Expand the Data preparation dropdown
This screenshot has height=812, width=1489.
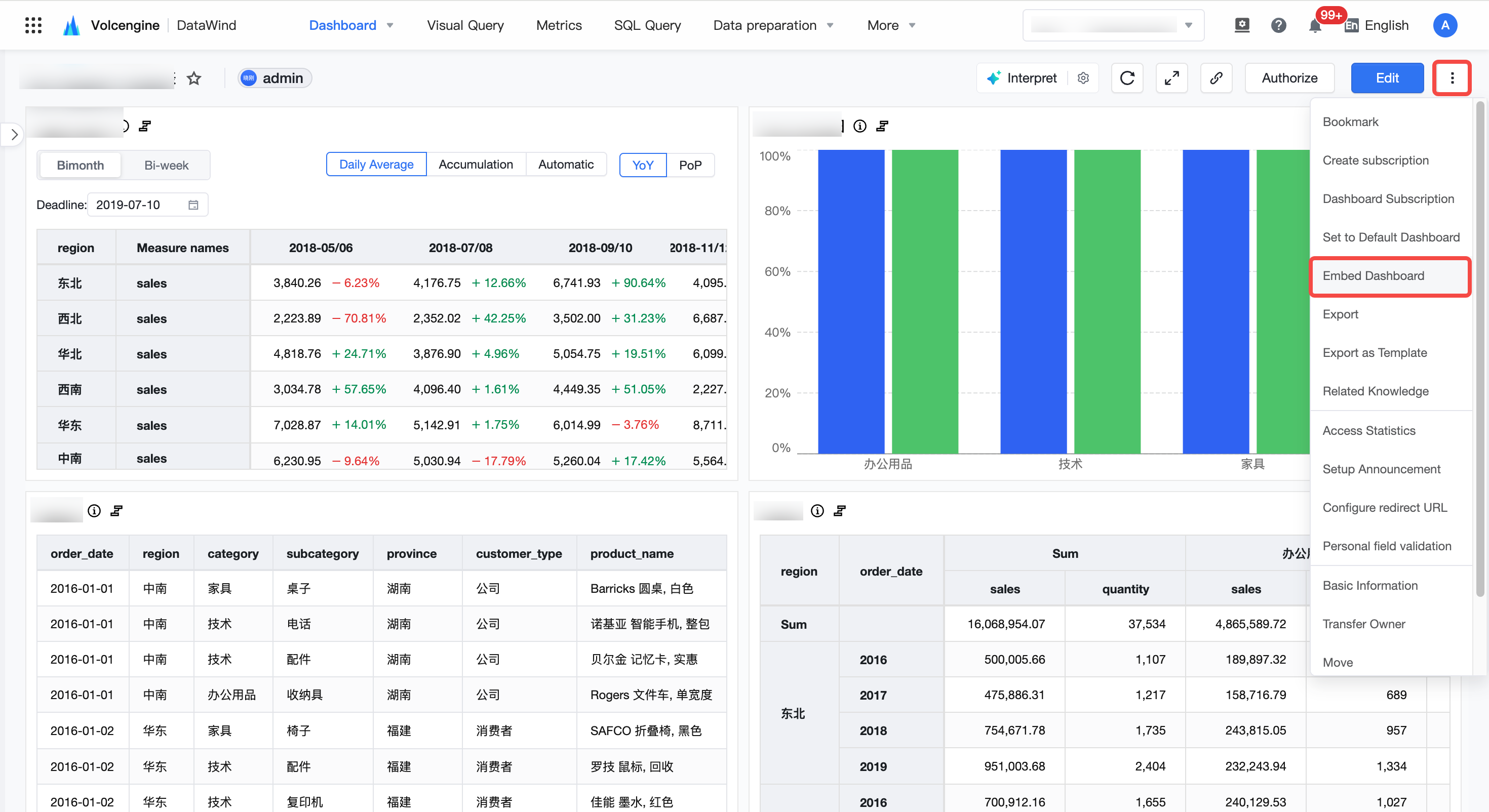(x=830, y=25)
